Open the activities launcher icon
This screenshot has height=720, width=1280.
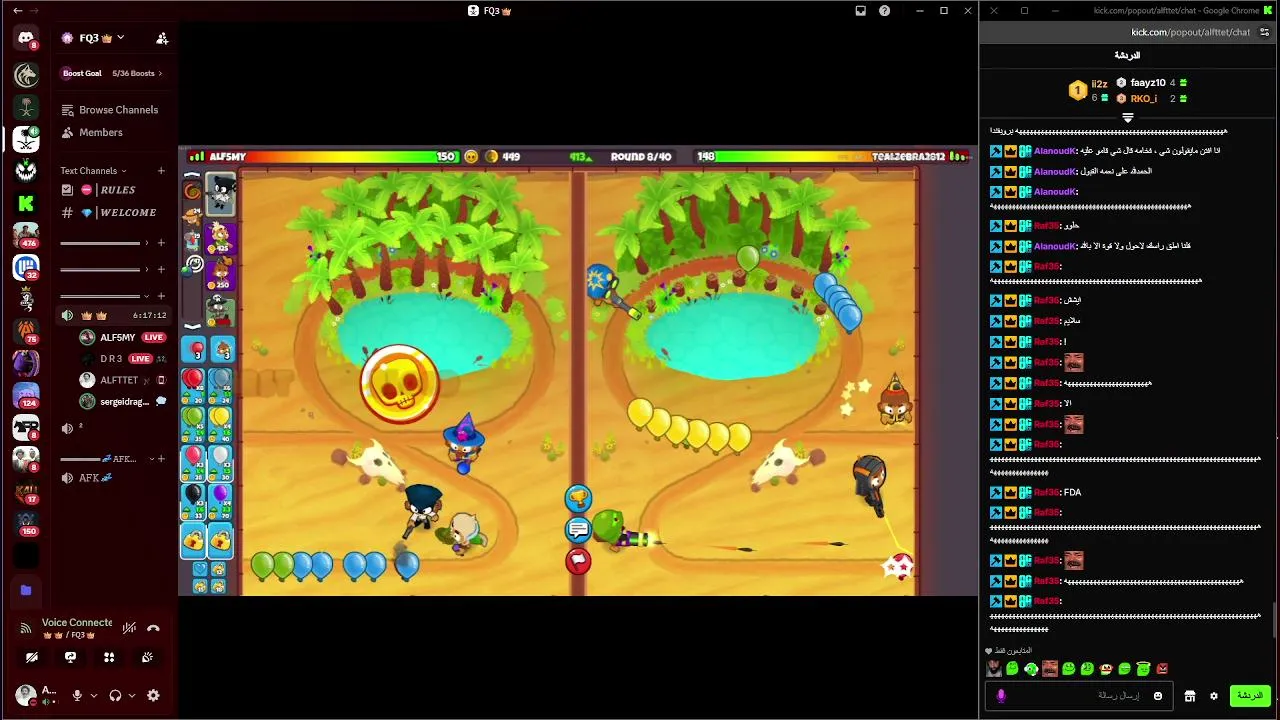point(109,657)
